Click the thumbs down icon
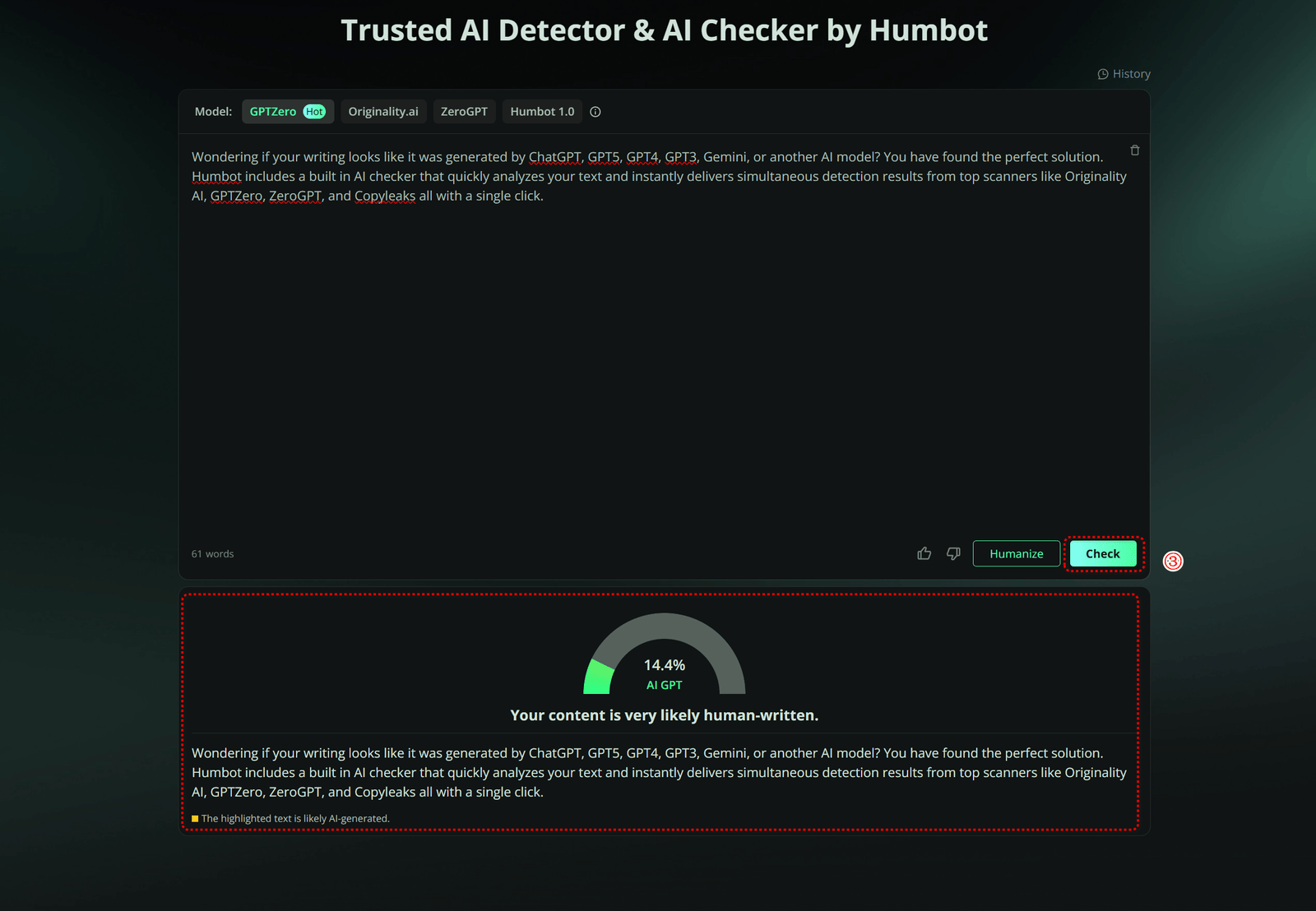The width and height of the screenshot is (1316, 911). pyautogui.click(x=953, y=553)
